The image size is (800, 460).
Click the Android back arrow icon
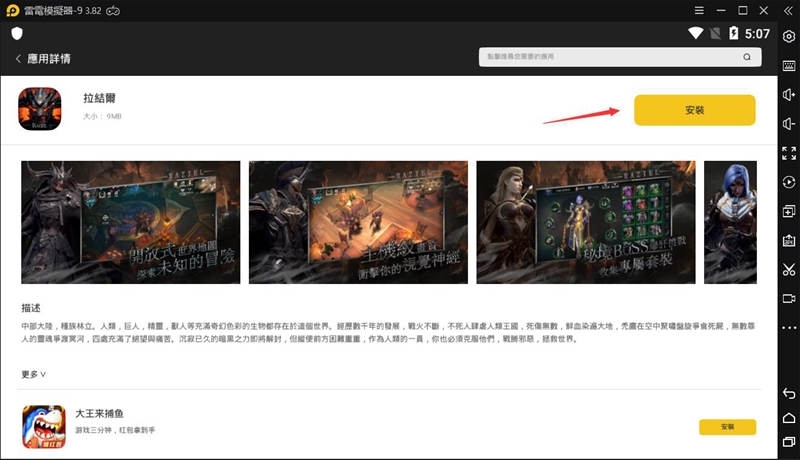pyautogui.click(x=789, y=393)
